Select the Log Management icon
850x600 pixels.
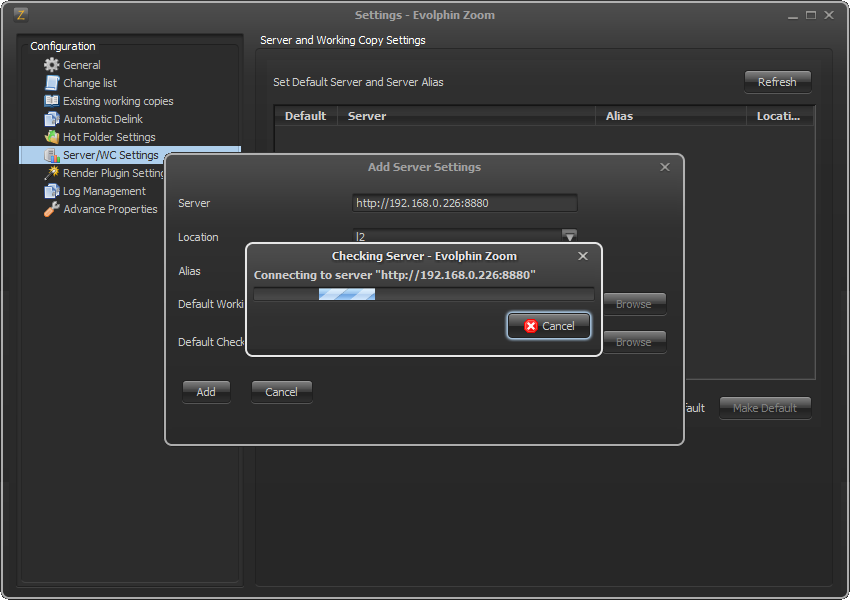pyautogui.click(x=51, y=191)
